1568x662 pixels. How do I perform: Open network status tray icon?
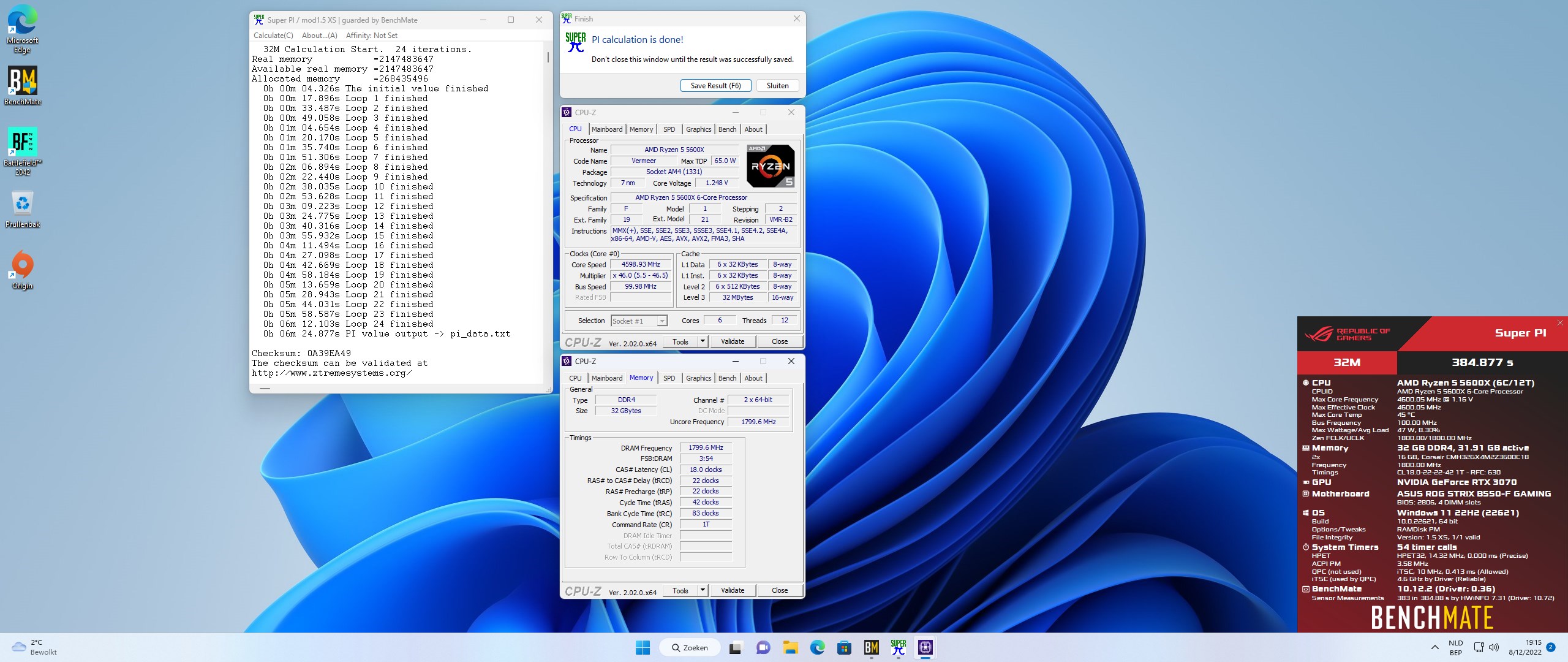click(x=1479, y=647)
